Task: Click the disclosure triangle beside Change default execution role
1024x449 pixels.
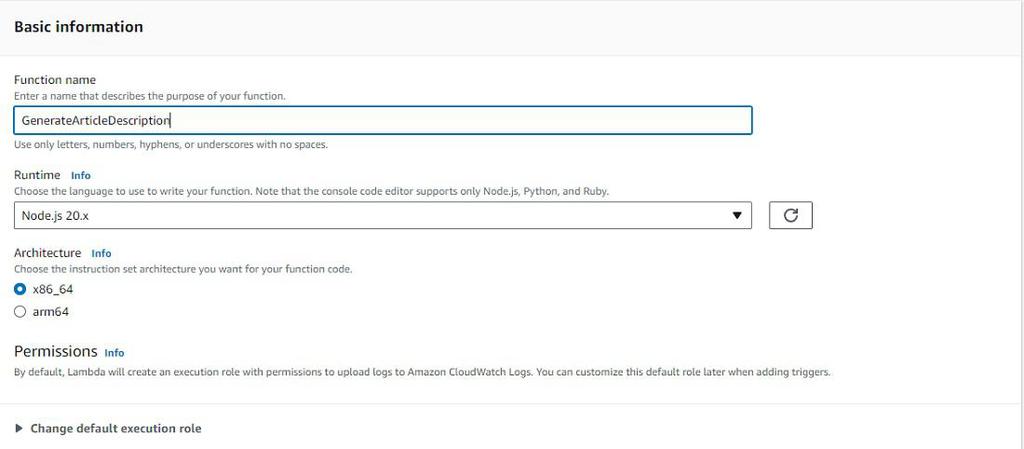Action: (x=19, y=429)
